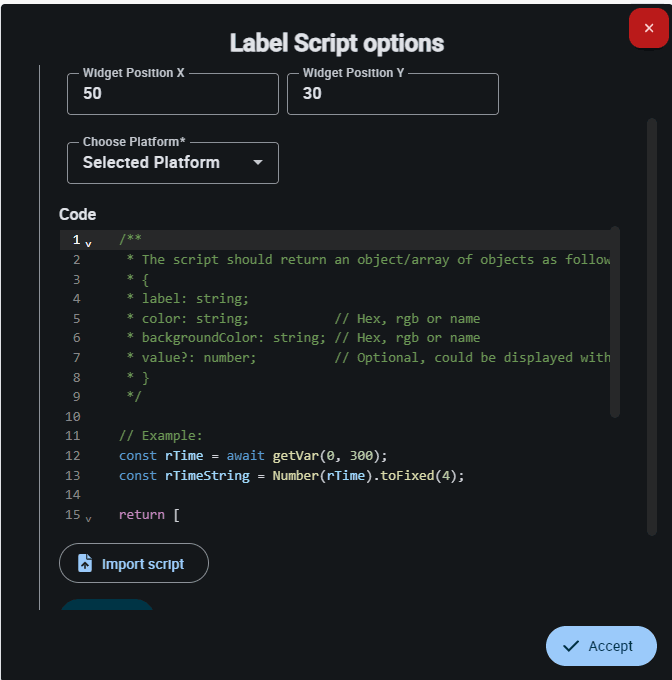Close the Label Script options dialog
The width and height of the screenshot is (672, 680).
click(x=648, y=28)
